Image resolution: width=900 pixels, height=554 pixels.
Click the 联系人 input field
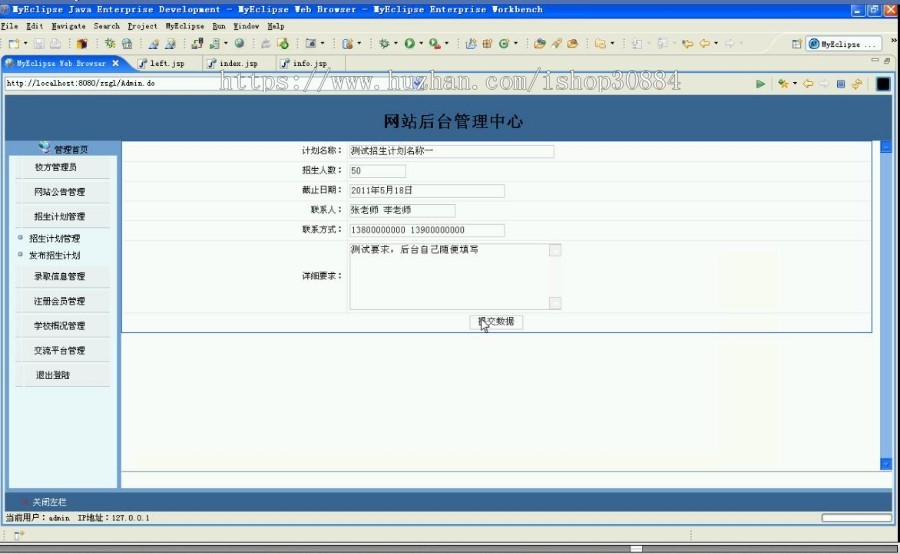[x=402, y=210]
